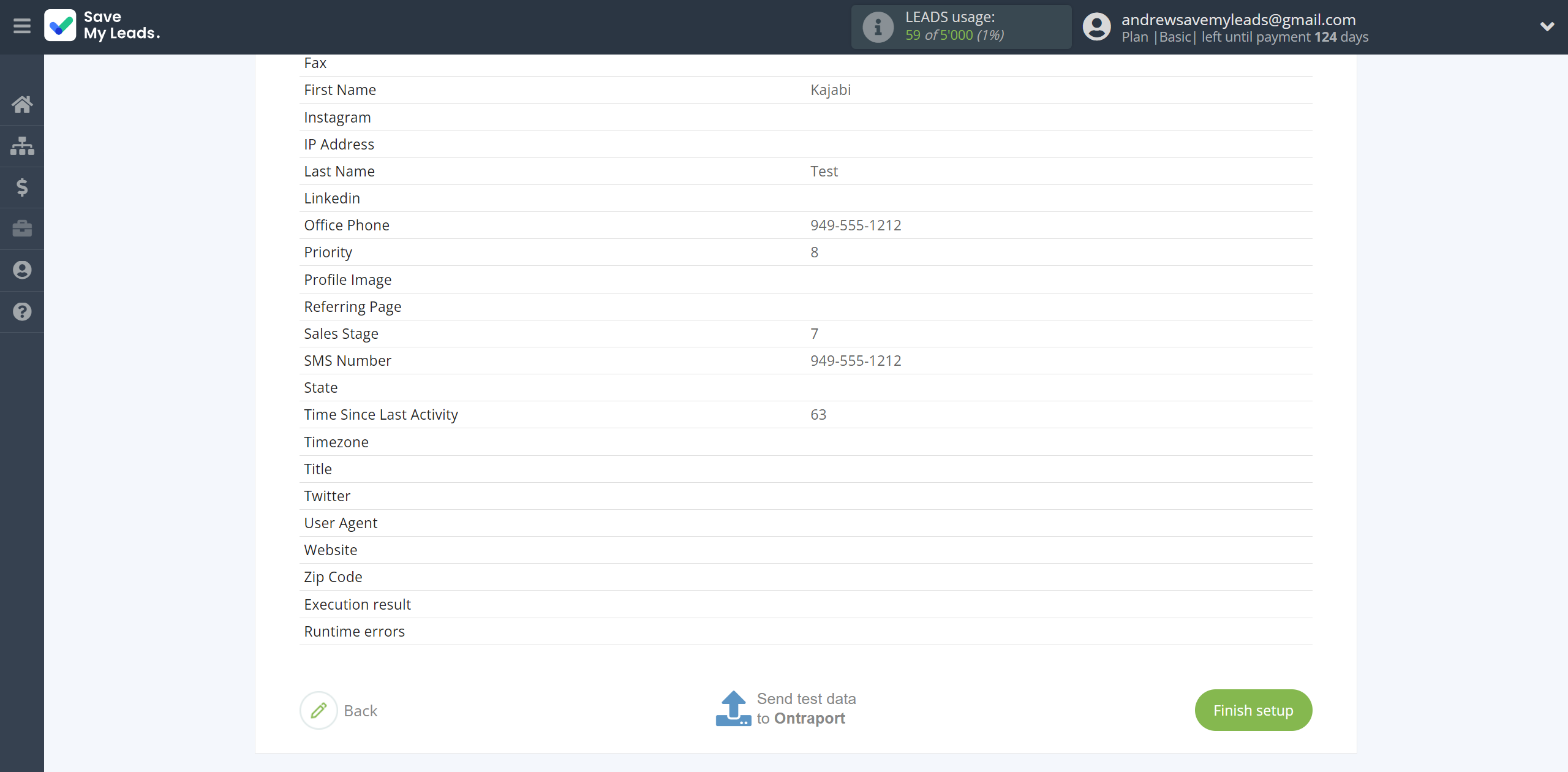Select the Referring Page row label
1568x772 pixels.
tap(353, 306)
